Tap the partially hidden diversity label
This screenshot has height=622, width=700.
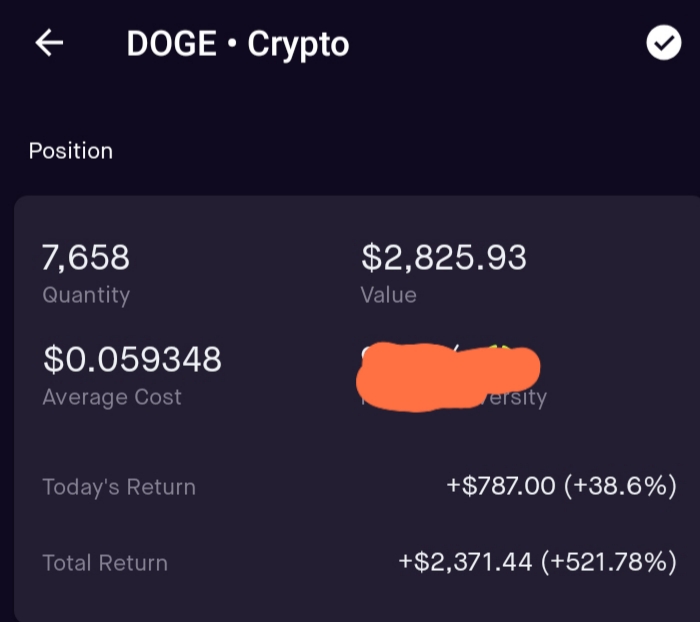point(513,398)
